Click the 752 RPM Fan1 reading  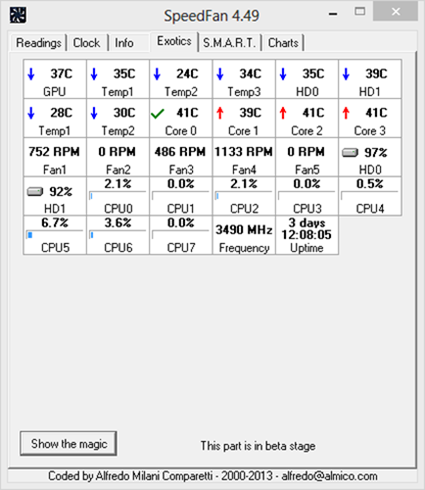54,152
